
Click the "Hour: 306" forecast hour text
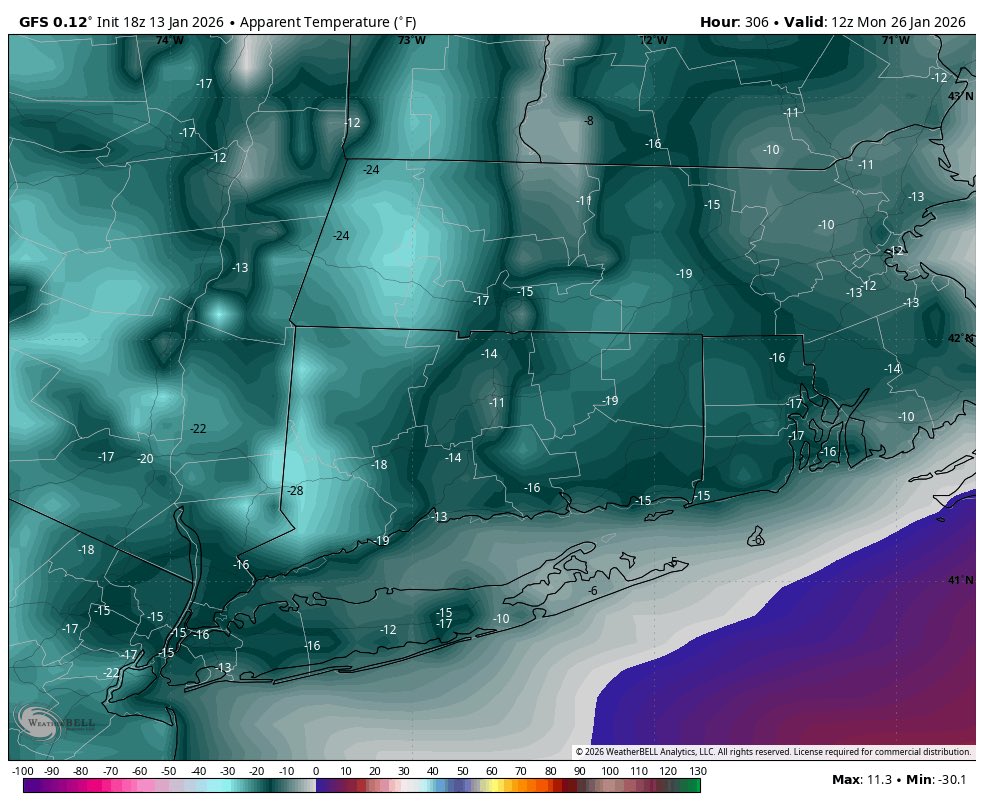coord(734,22)
